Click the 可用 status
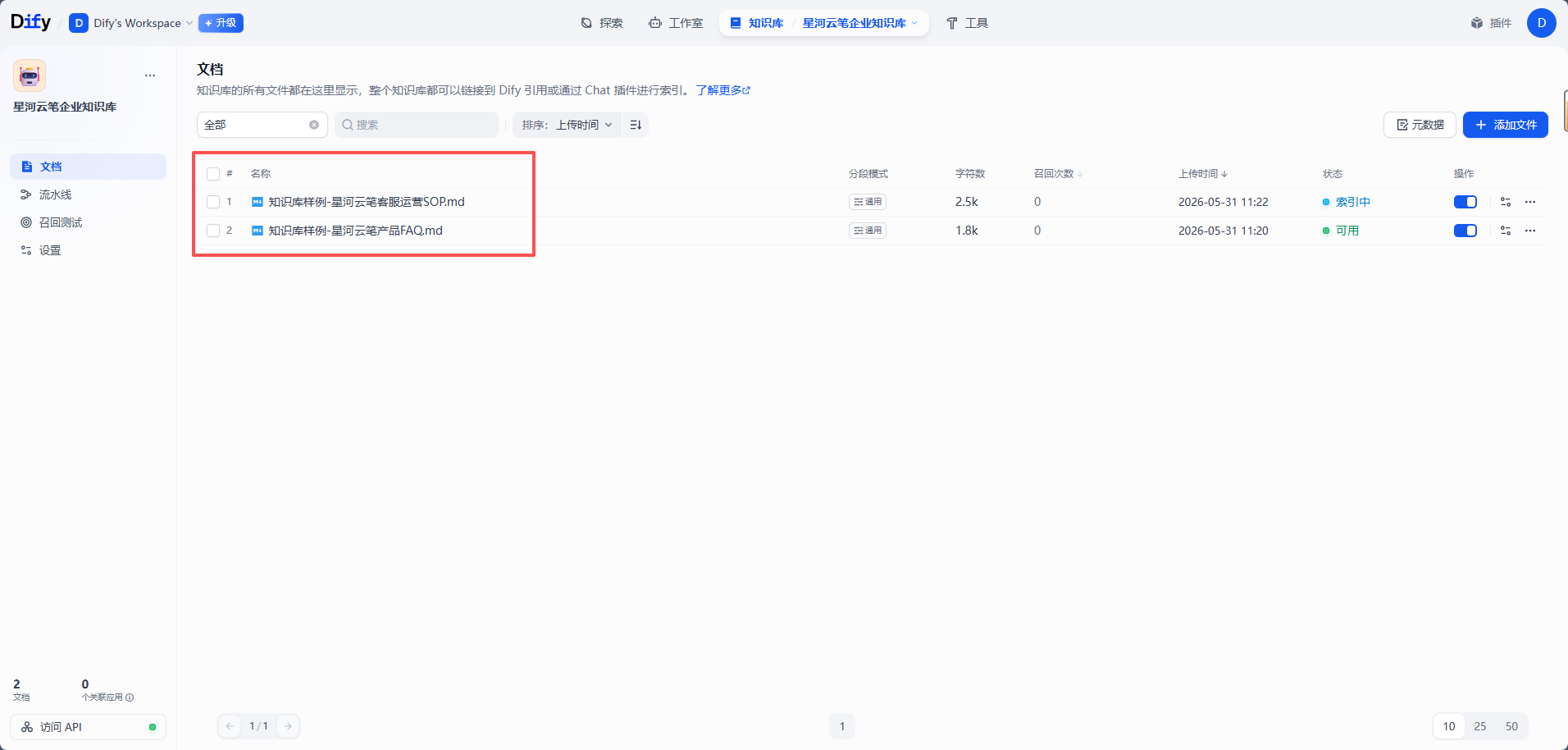 [1341, 231]
